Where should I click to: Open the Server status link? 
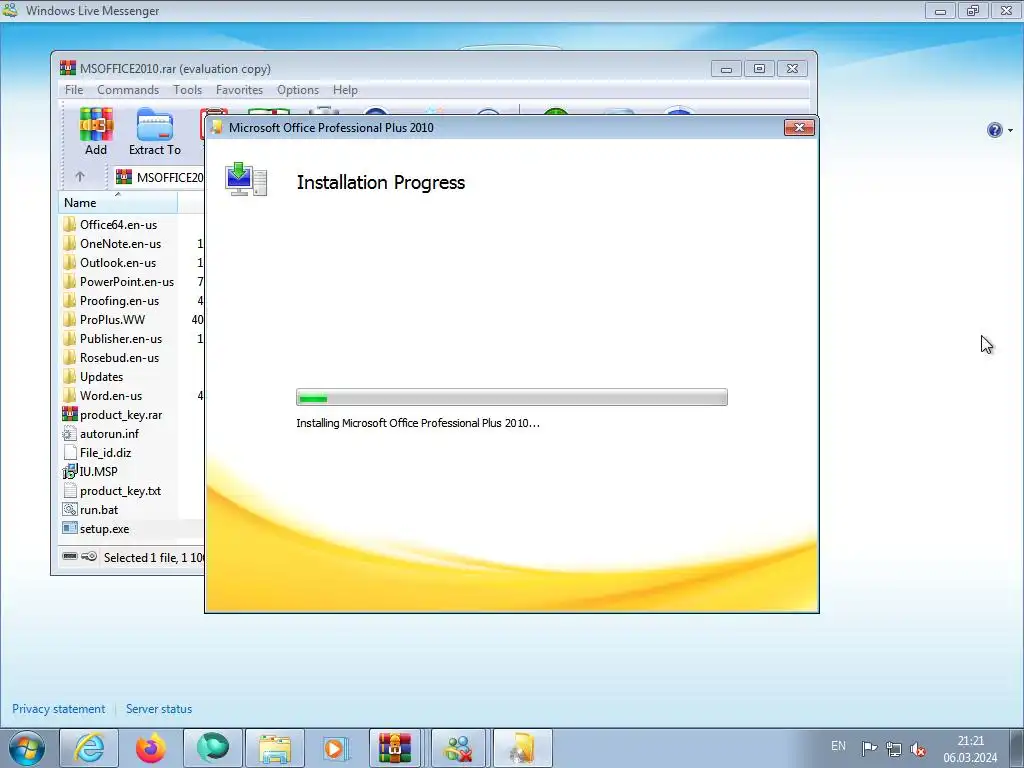(159, 709)
